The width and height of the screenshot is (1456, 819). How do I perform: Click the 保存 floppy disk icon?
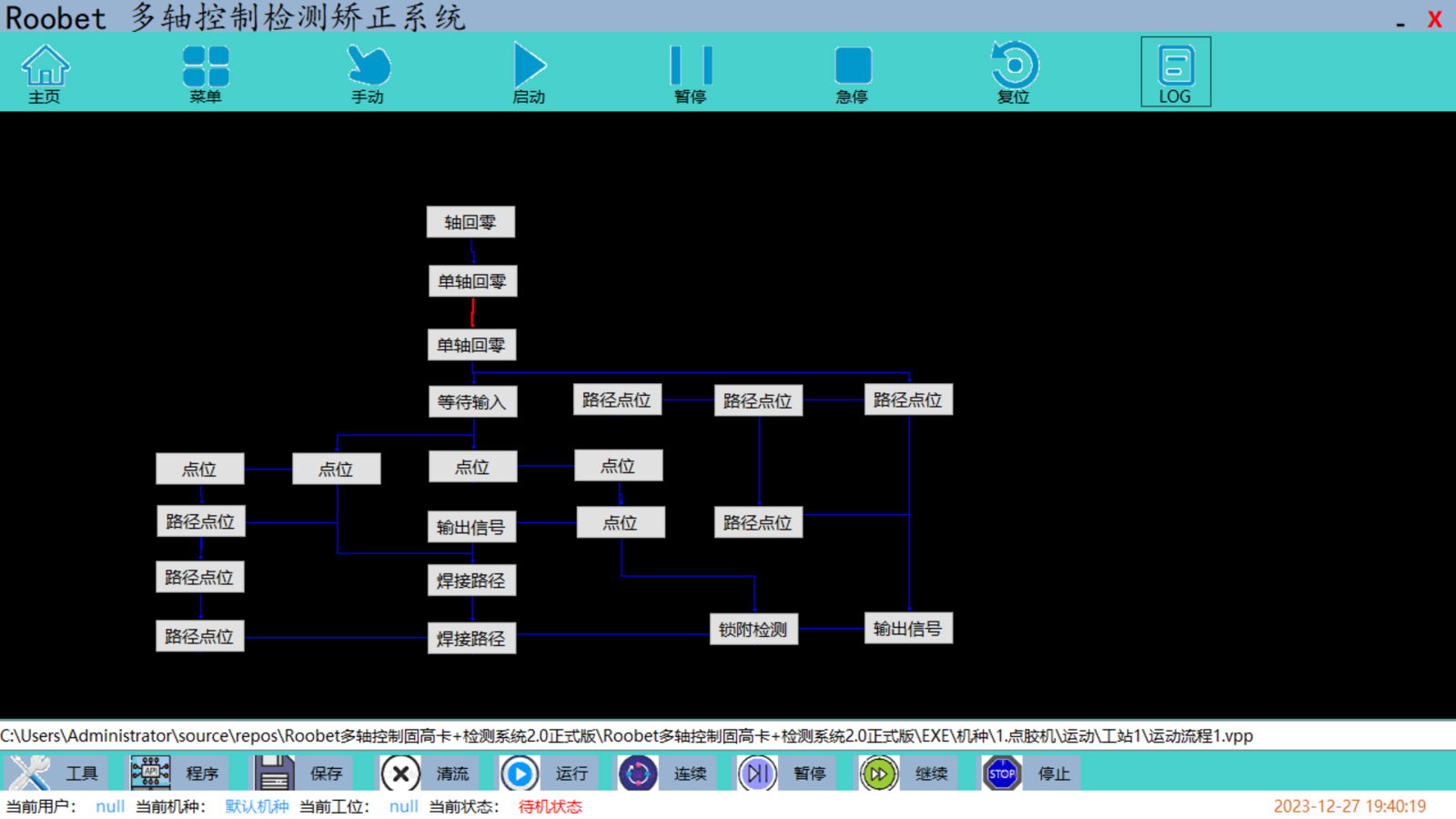coord(274,773)
